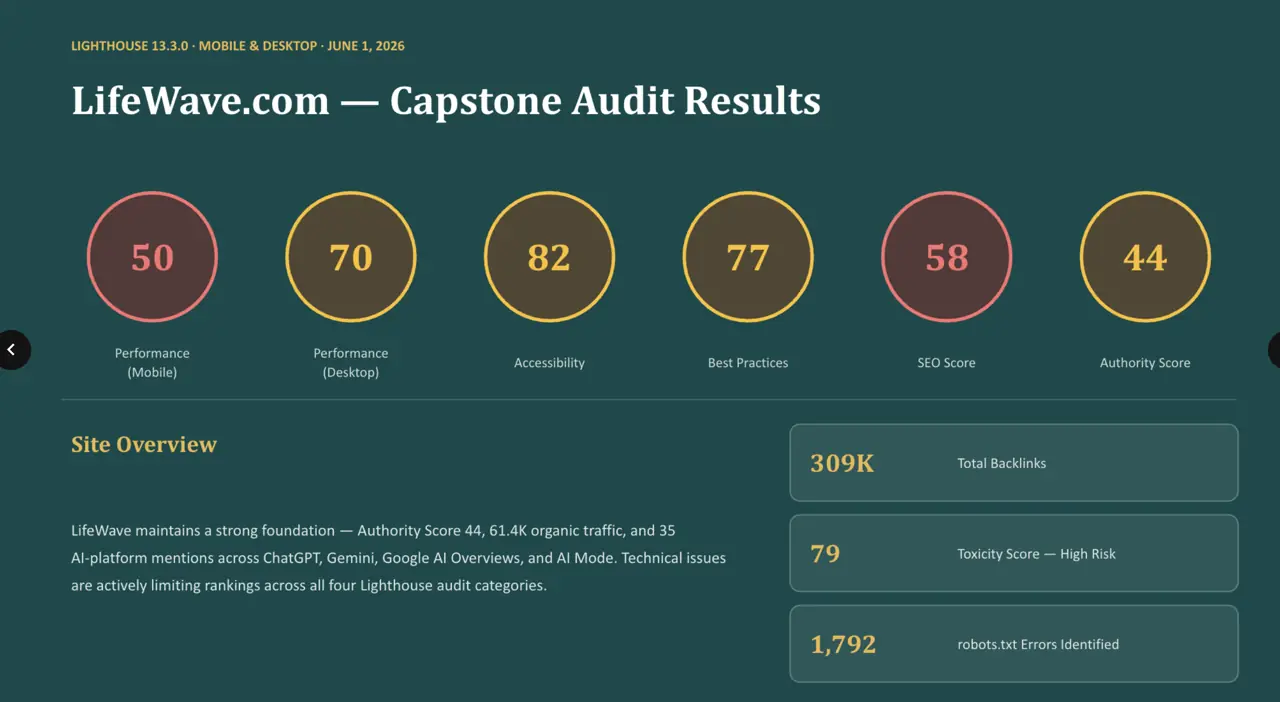The height and width of the screenshot is (702, 1280).
Task: Advance with the next slide arrow
Action: point(1274,350)
